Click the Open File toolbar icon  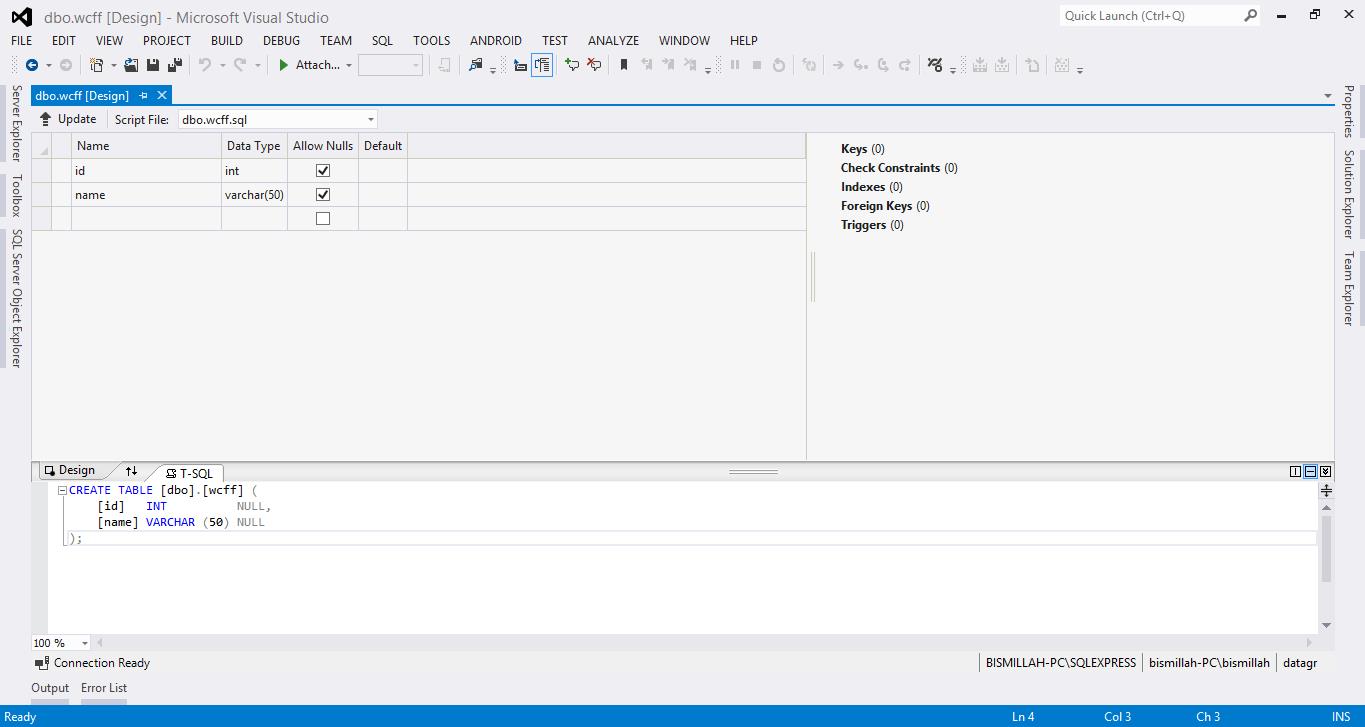click(x=131, y=65)
